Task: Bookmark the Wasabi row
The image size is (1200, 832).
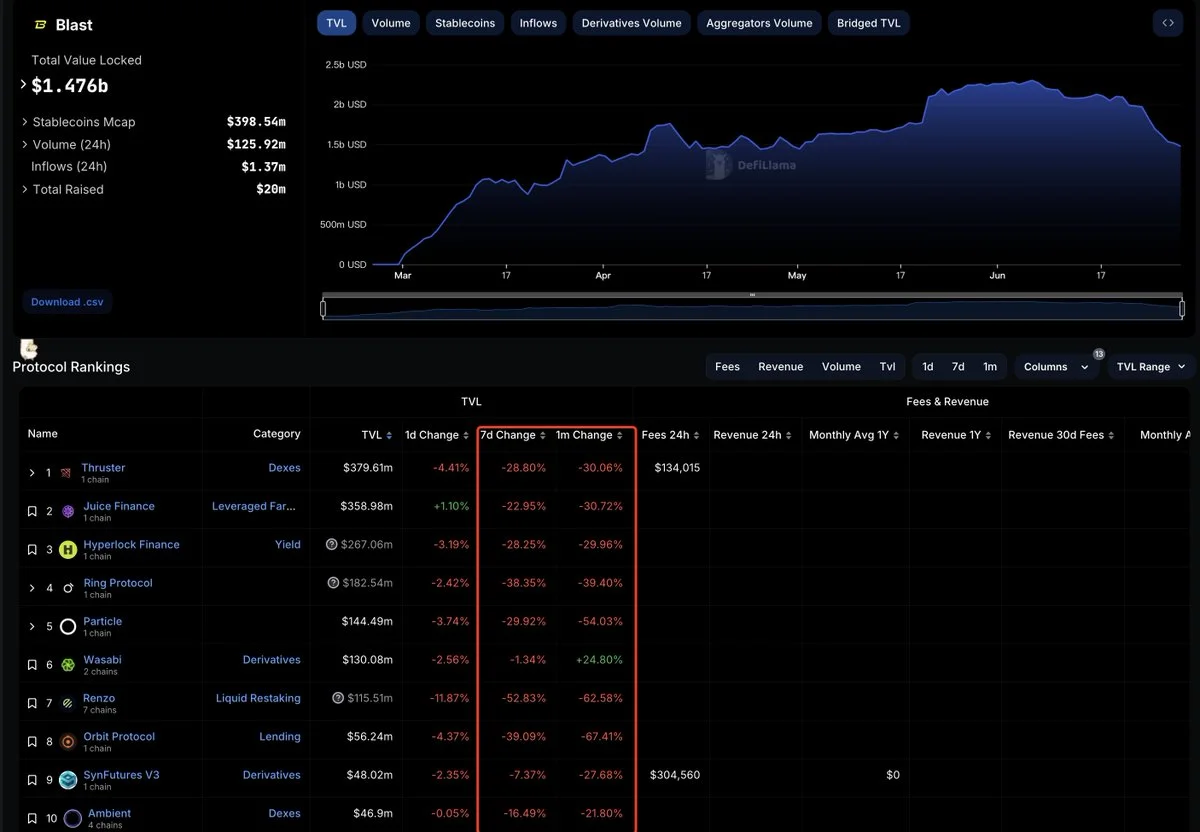Action: point(32,665)
